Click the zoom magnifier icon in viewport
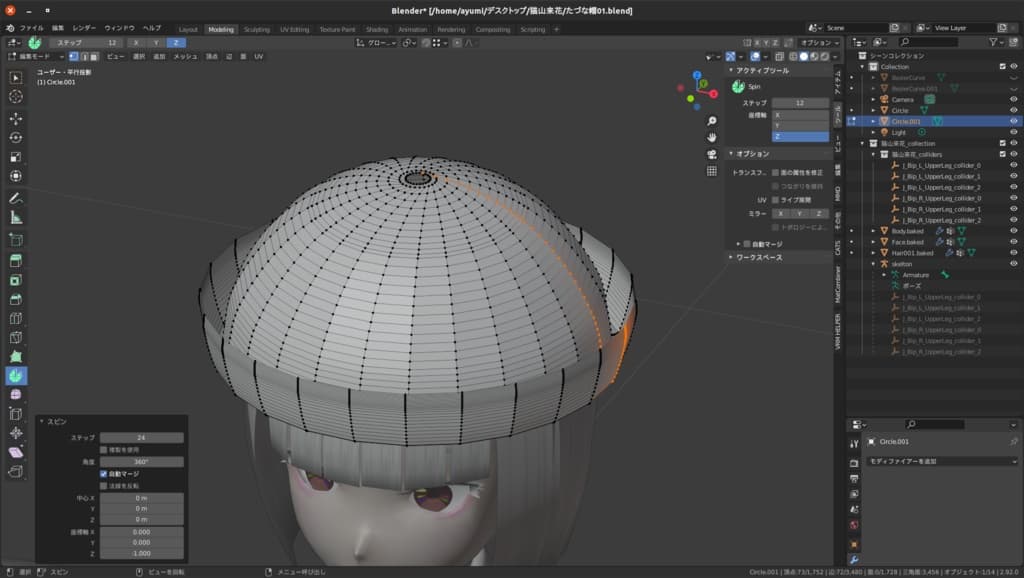This screenshot has height=578, width=1024. (x=712, y=120)
